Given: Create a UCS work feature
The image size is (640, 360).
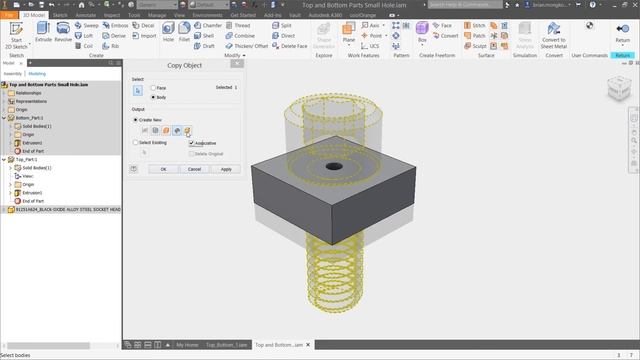Looking at the screenshot, I should (370, 46).
